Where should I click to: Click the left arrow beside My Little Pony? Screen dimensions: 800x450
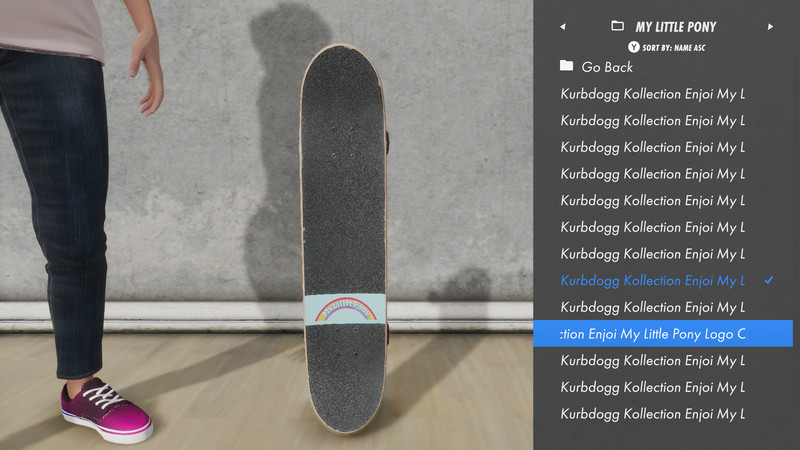(x=563, y=27)
